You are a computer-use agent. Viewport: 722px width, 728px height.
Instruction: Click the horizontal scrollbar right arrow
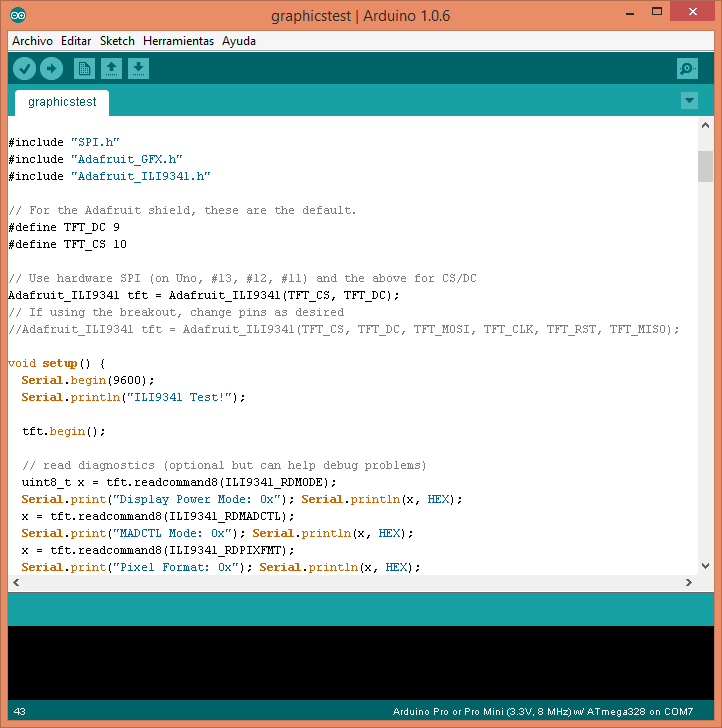click(688, 583)
